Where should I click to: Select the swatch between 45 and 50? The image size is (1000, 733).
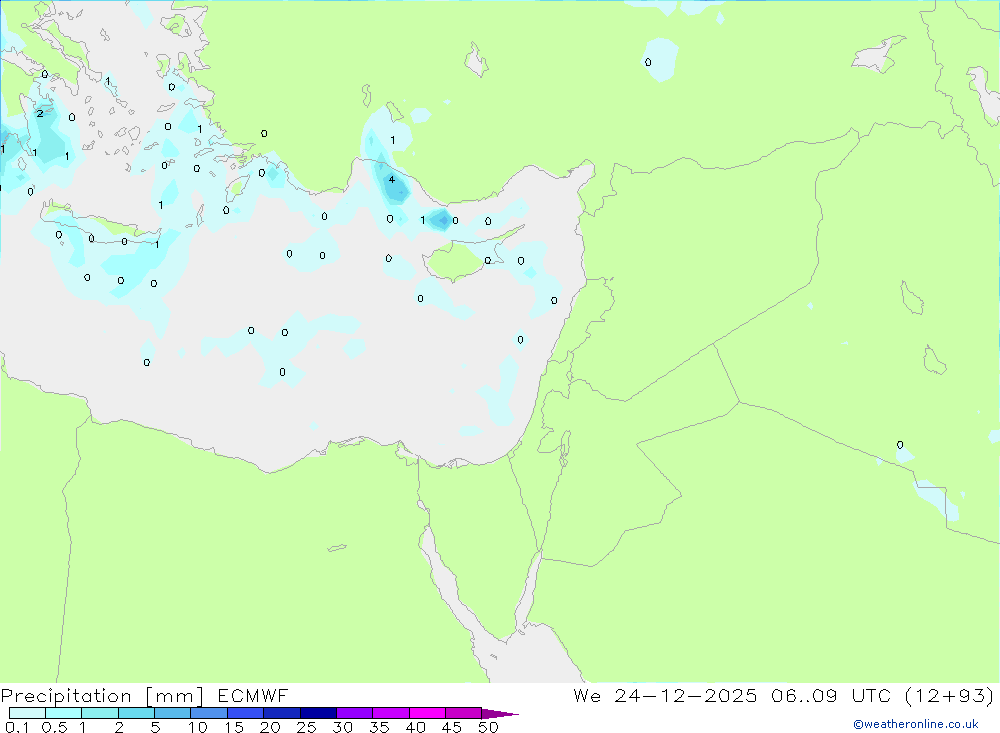(464, 713)
